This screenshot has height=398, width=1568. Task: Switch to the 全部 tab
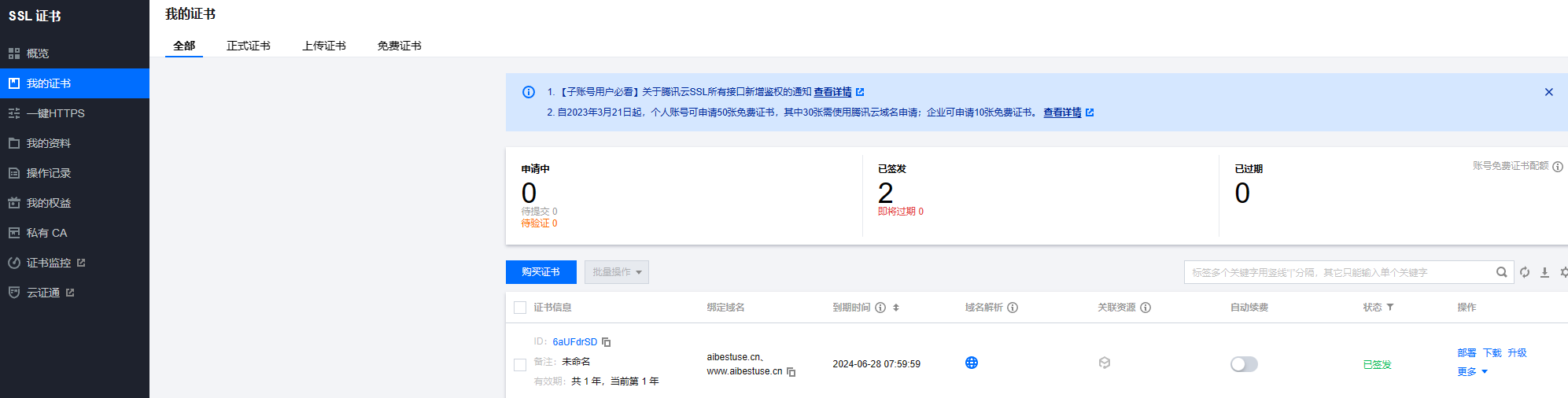pos(184,46)
